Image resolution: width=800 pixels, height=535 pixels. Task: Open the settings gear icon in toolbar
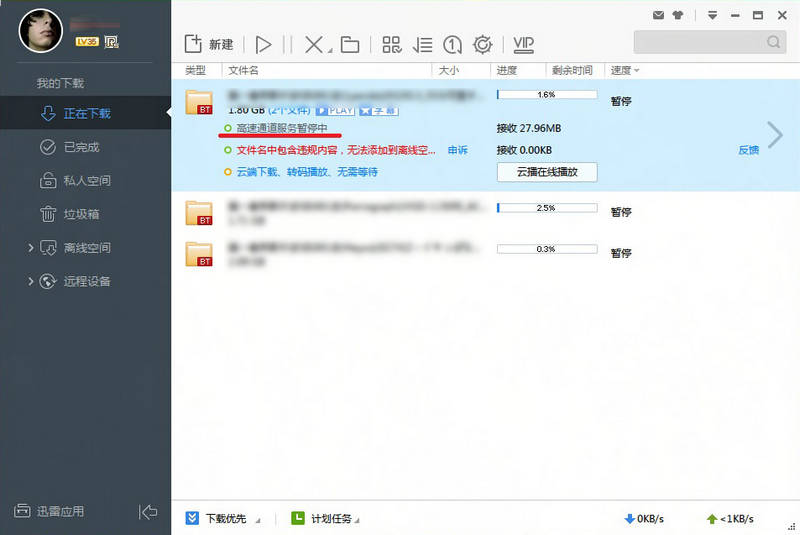[482, 44]
